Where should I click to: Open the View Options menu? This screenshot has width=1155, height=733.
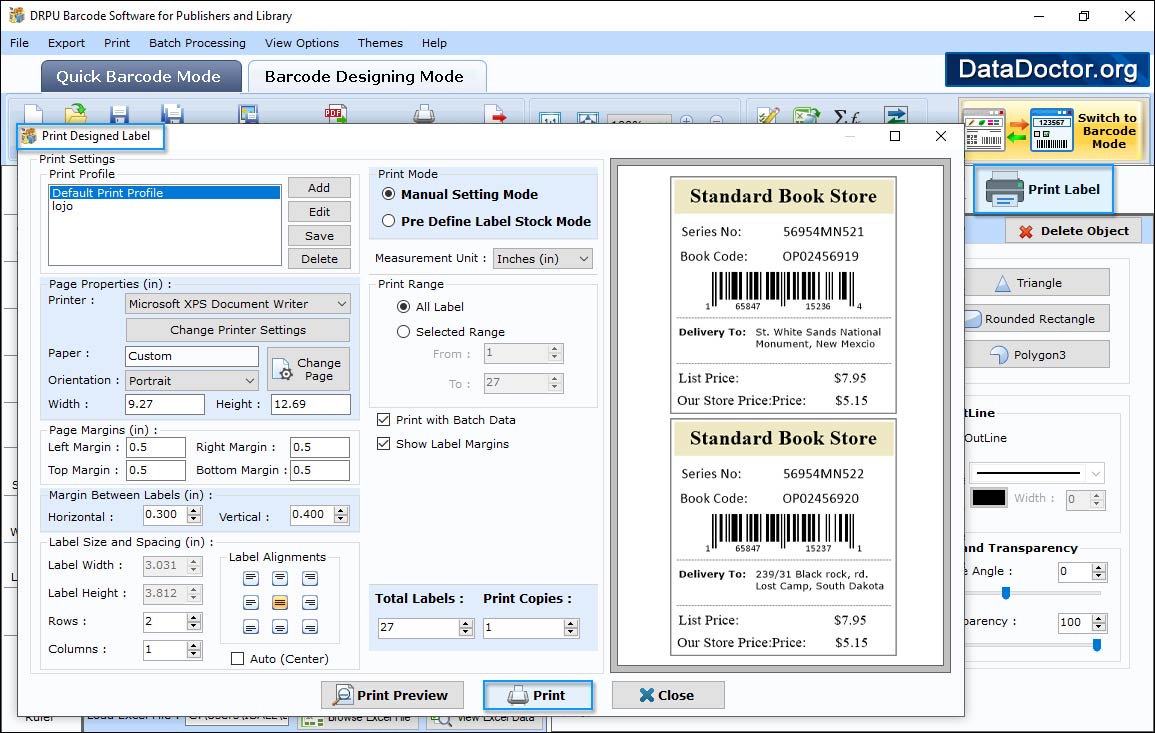pos(302,43)
